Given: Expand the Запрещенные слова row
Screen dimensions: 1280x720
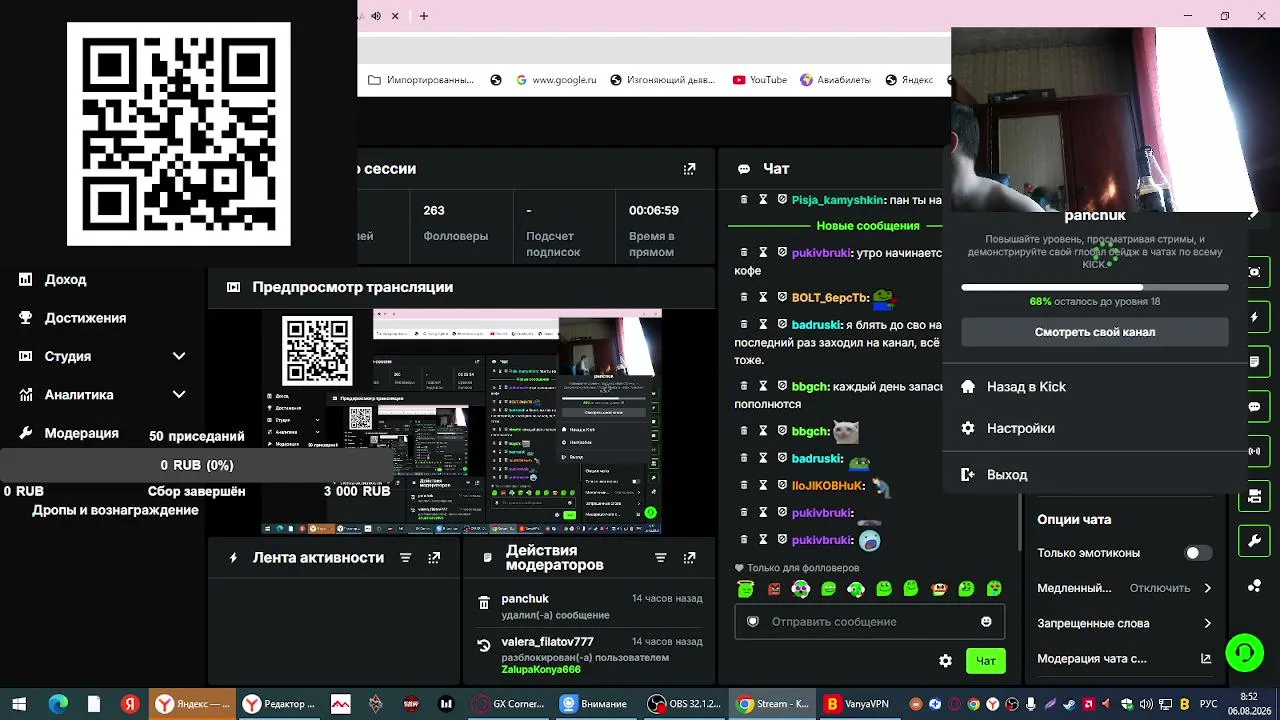Looking at the screenshot, I should pos(1125,623).
